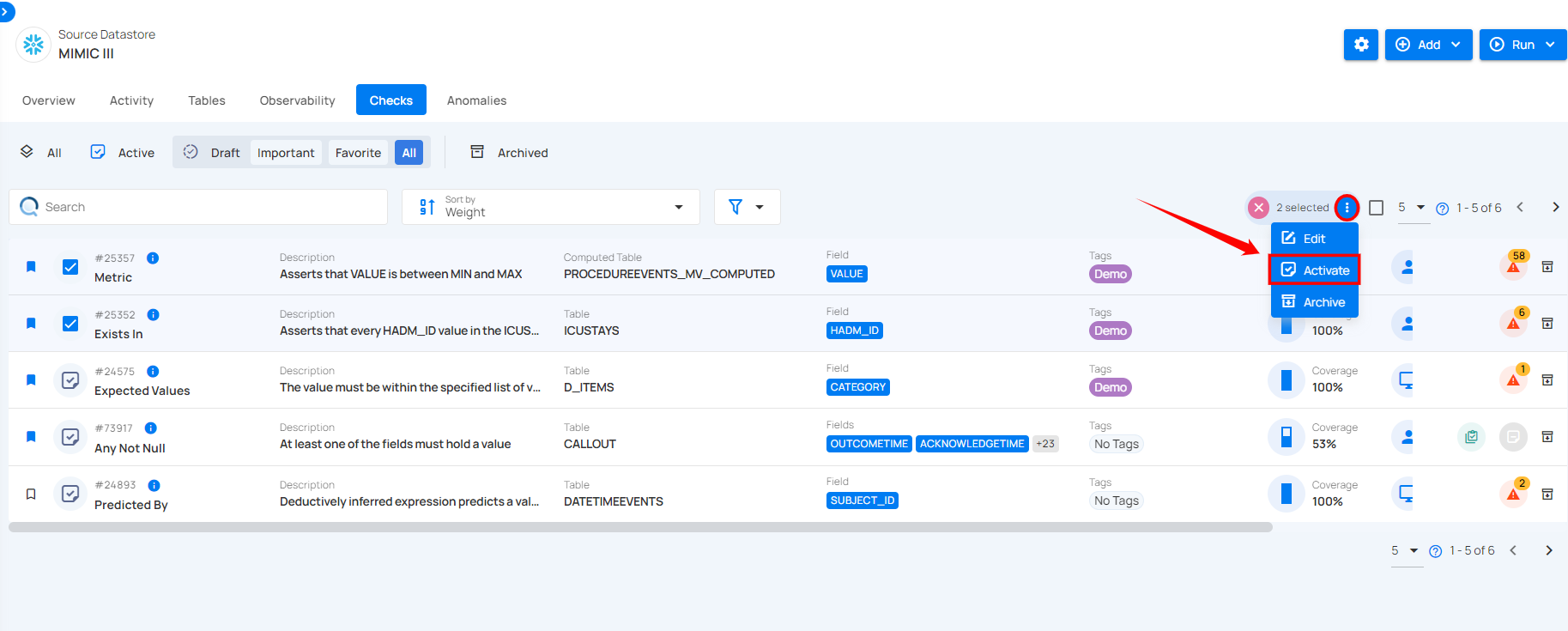The height and width of the screenshot is (631, 1568).
Task: Click green clipboard icon on Any Not Null row
Action: click(1472, 437)
